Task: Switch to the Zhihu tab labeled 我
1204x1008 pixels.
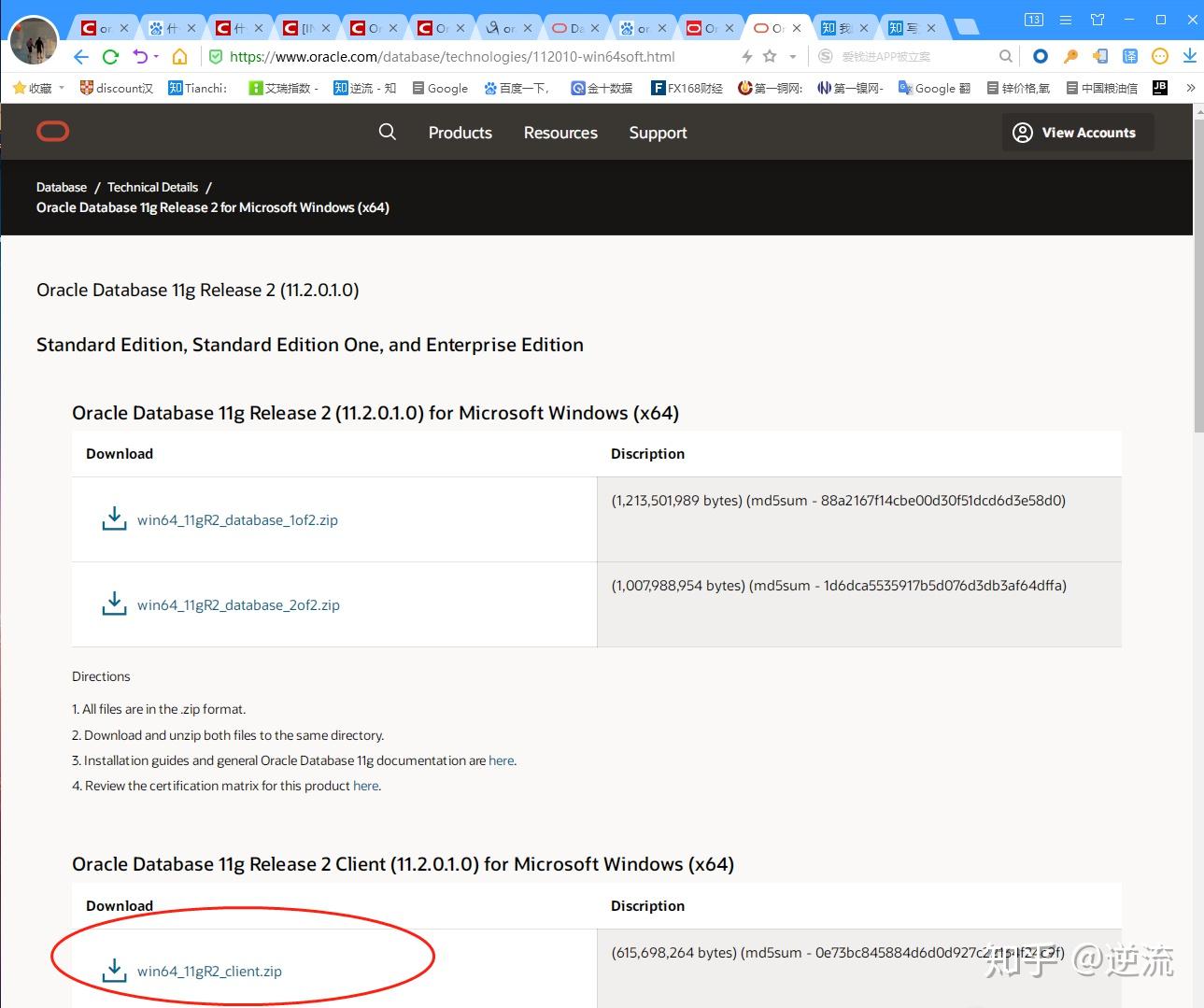Action: [845, 28]
